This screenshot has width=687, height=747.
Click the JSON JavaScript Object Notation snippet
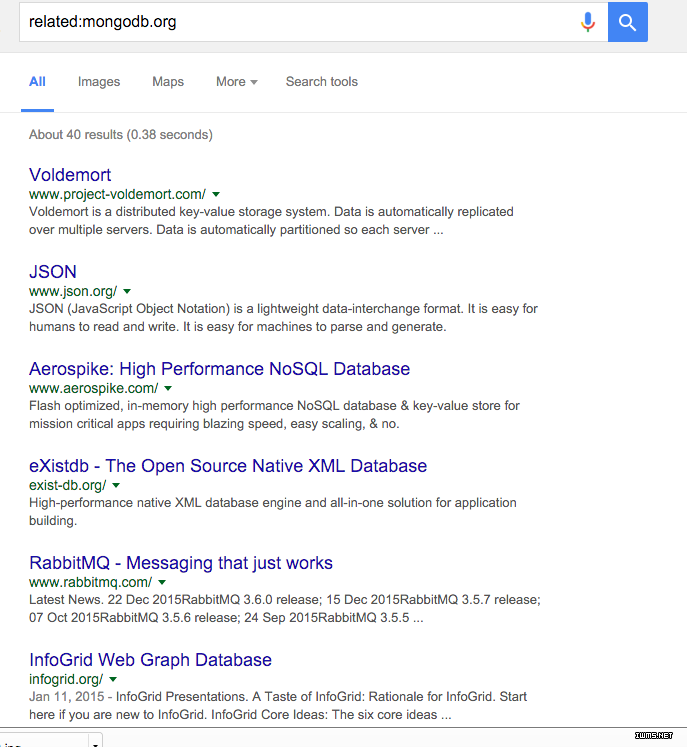pyautogui.click(x=283, y=318)
